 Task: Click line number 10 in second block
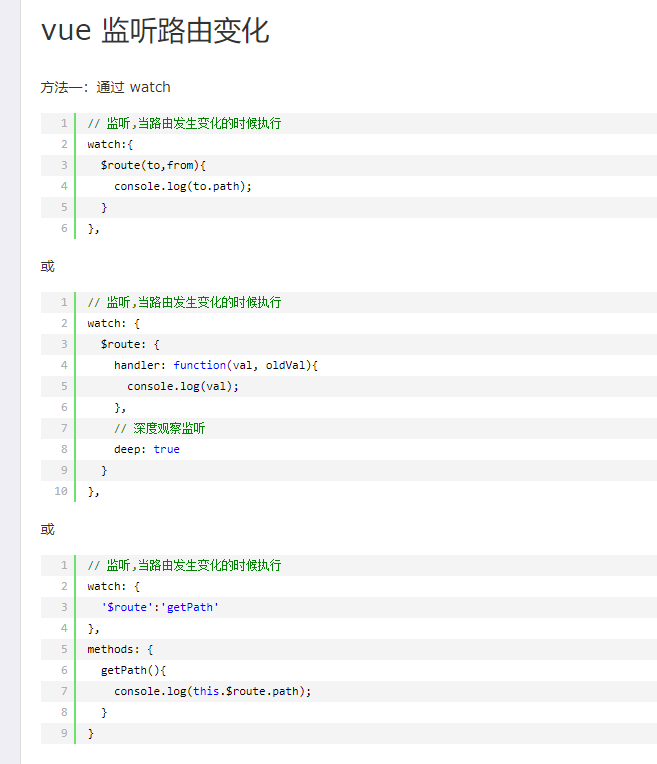click(61, 491)
